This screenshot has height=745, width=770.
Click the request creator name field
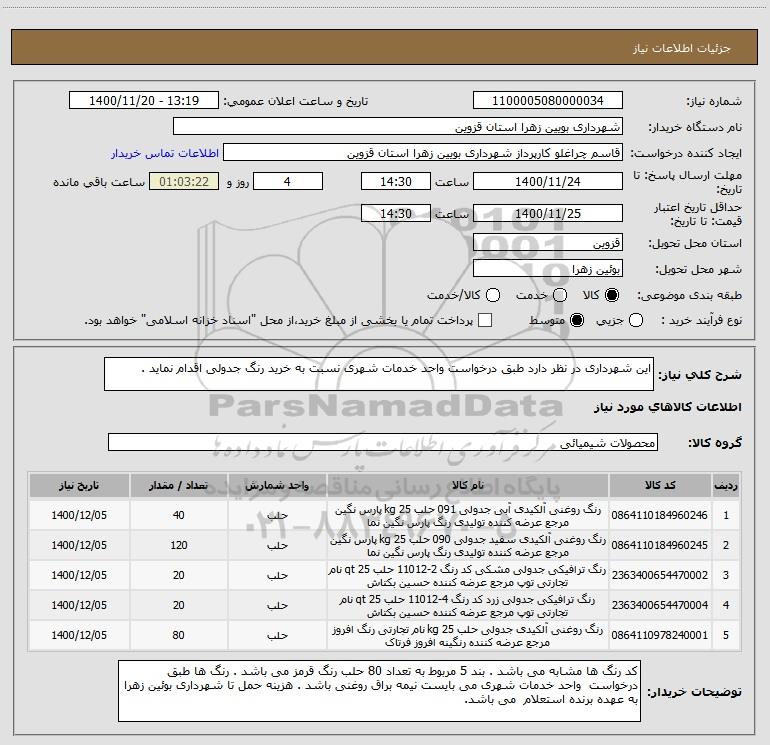[x=423, y=153]
